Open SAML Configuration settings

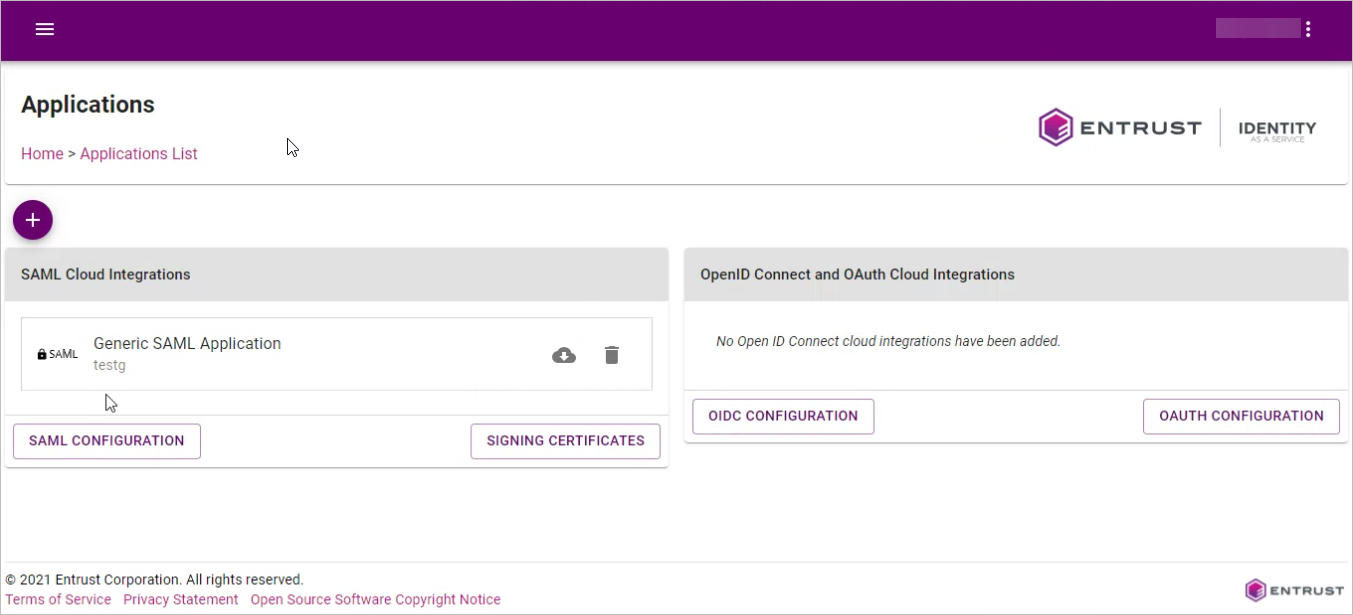[107, 441]
